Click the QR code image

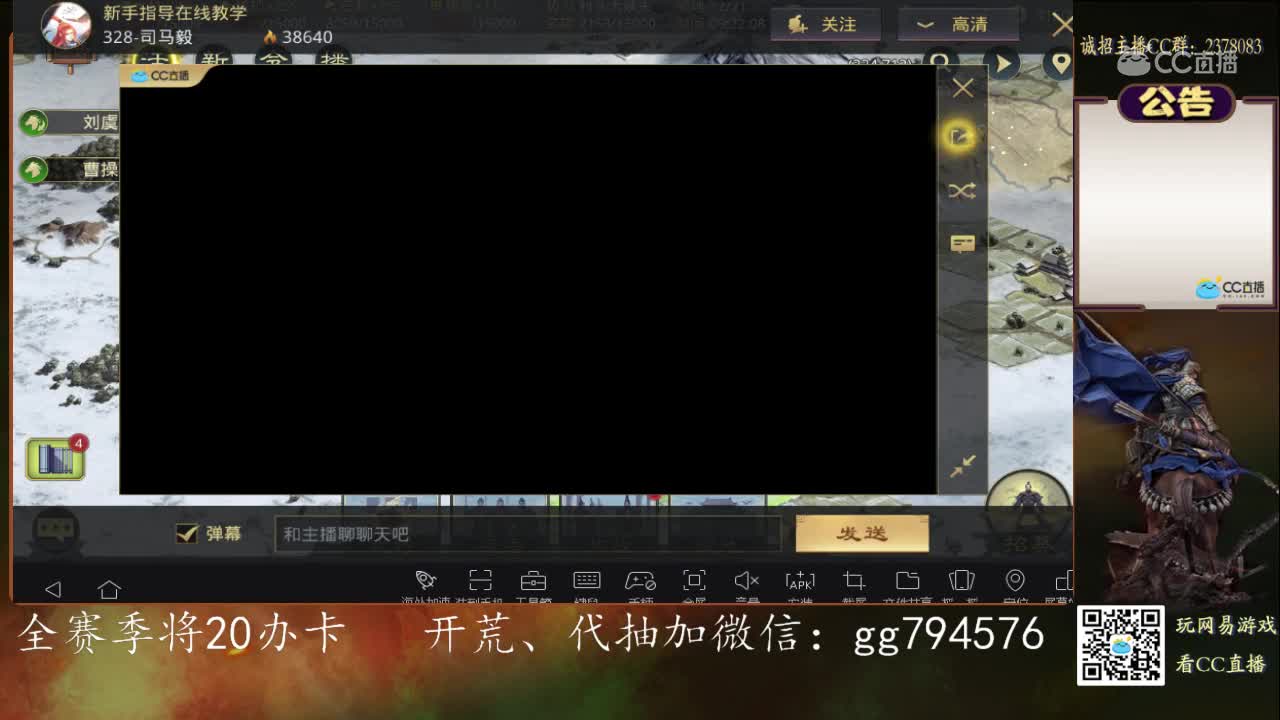[x=1120, y=646]
